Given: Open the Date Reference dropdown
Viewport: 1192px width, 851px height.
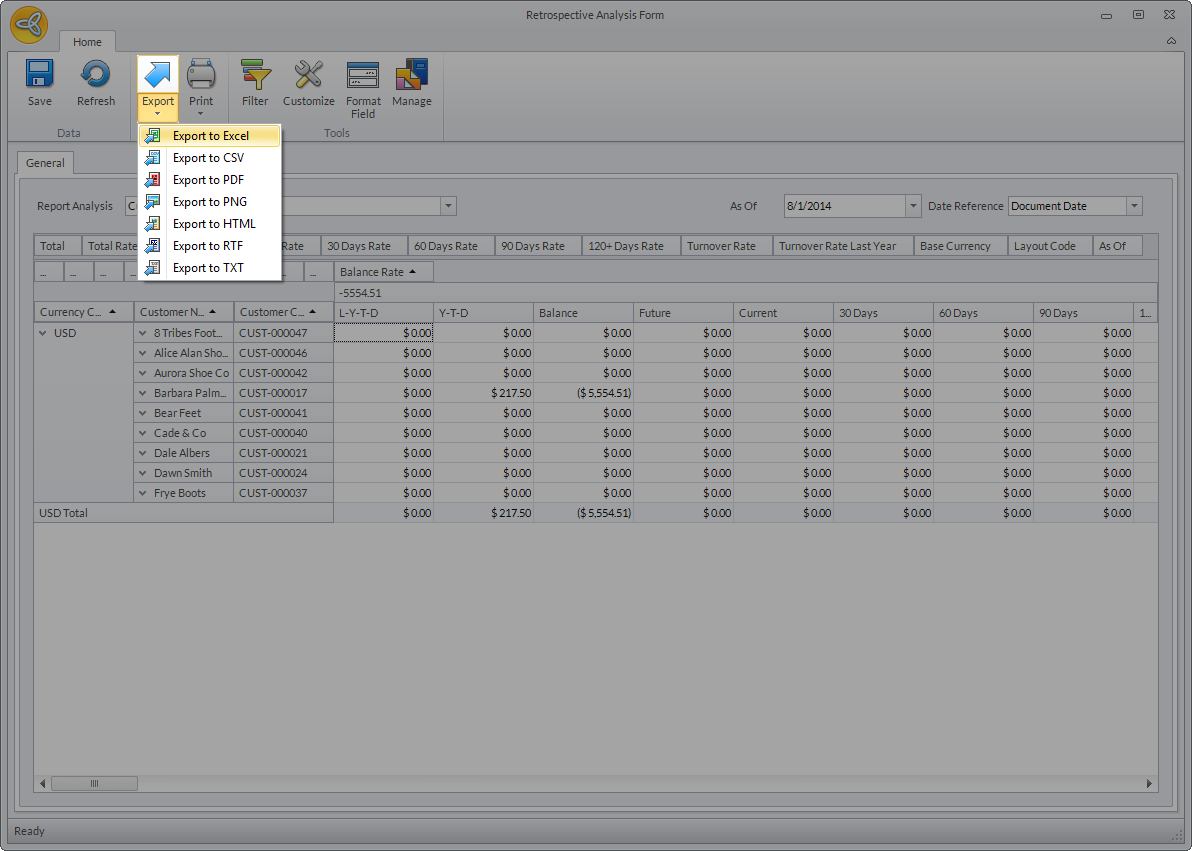Looking at the screenshot, I should coord(1134,206).
